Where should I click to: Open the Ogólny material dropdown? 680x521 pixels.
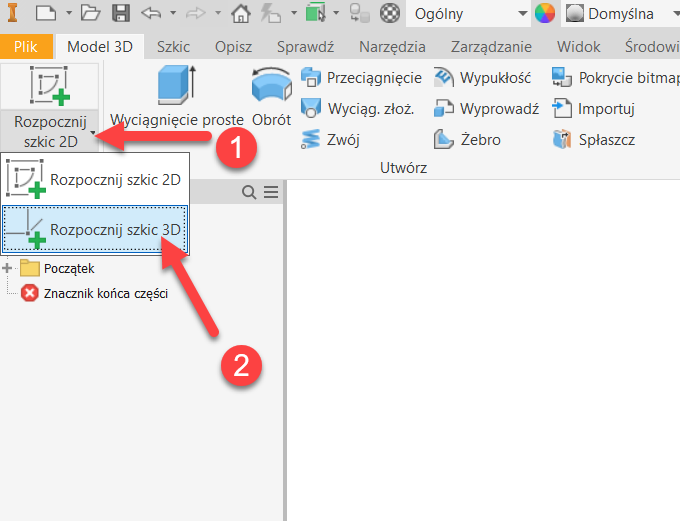click(470, 14)
